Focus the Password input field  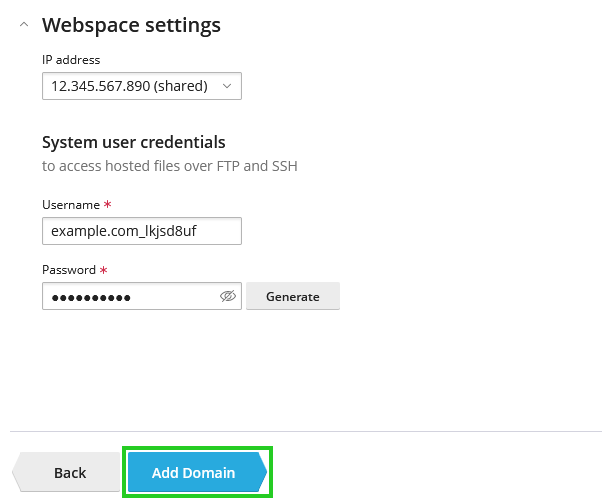click(x=128, y=297)
